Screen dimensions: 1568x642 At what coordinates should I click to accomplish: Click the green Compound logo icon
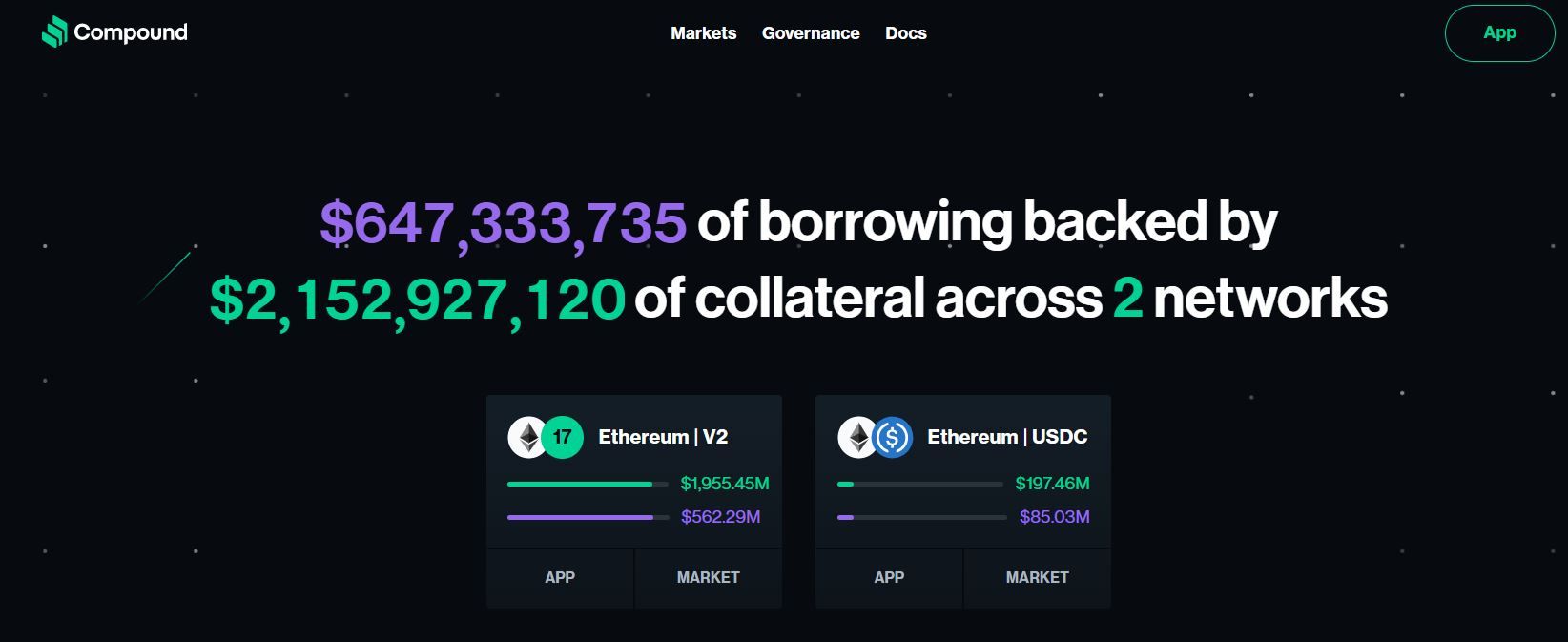pos(54,32)
